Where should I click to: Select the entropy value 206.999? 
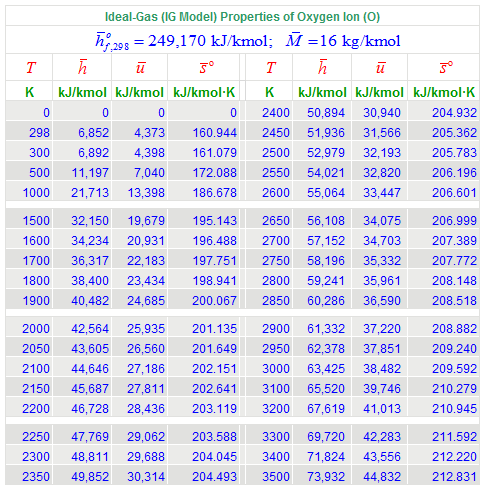point(455,221)
